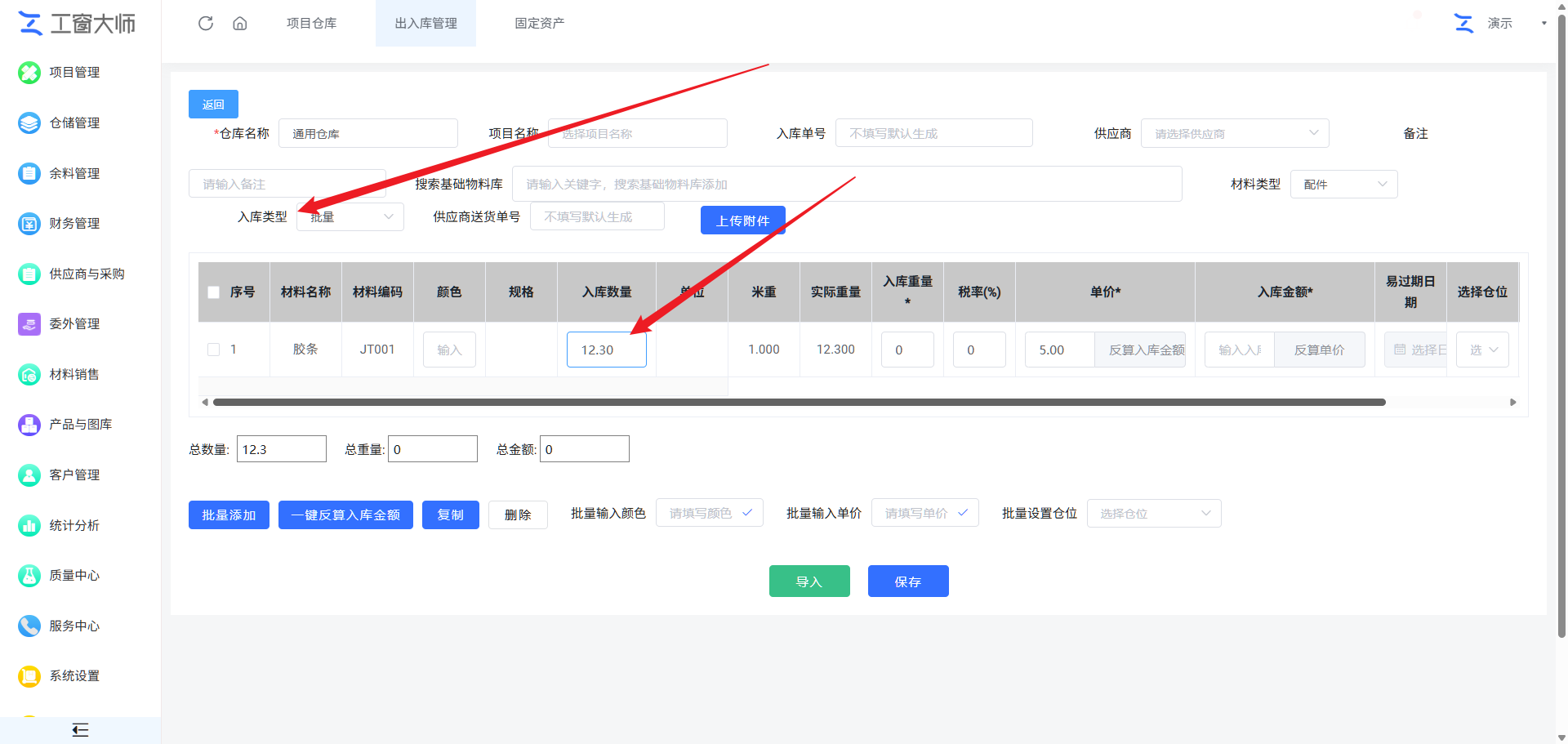Open the 系统设置 sidebar icon
The height and width of the screenshot is (744, 1568).
[x=29, y=676]
